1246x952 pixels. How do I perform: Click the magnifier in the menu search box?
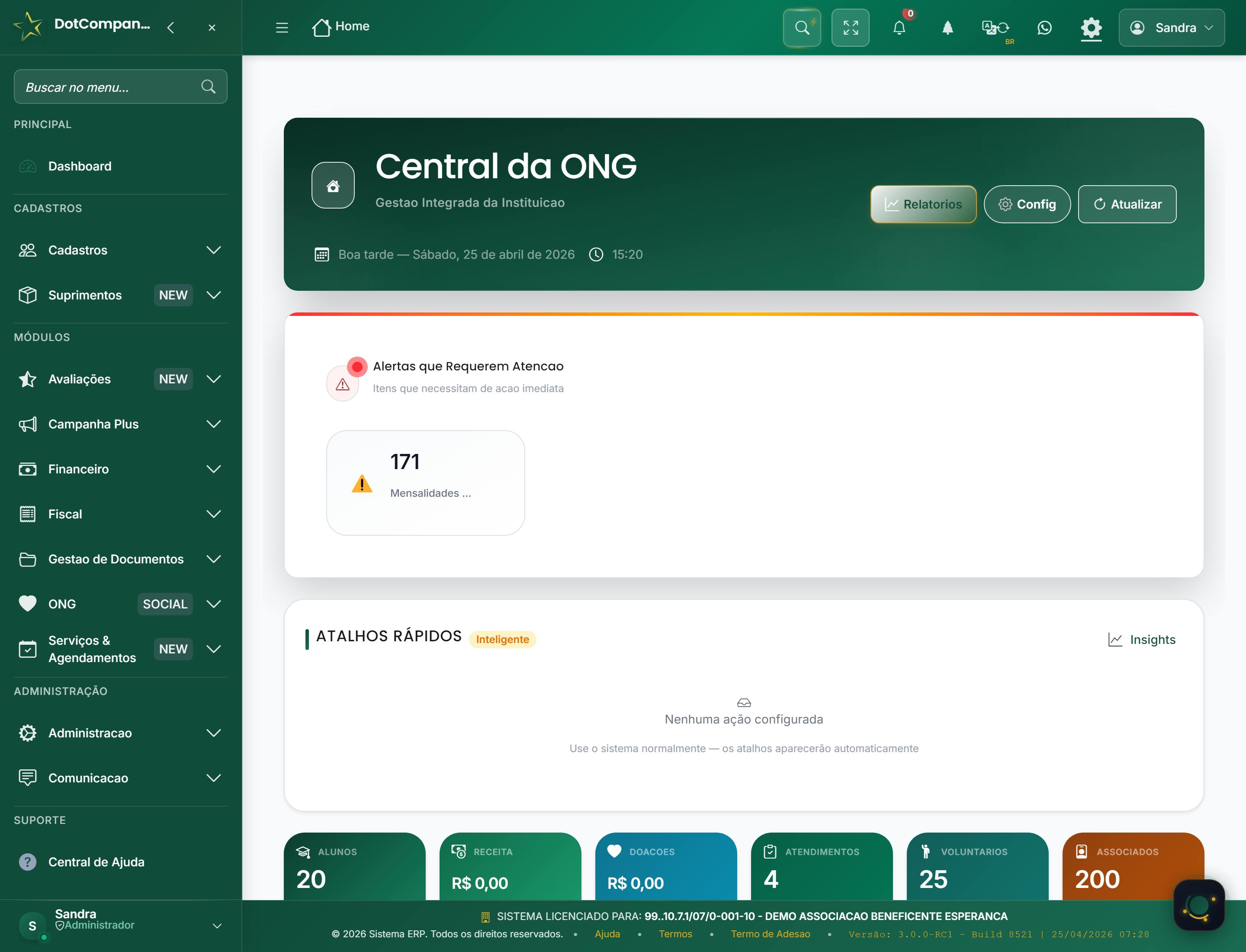pyautogui.click(x=208, y=87)
